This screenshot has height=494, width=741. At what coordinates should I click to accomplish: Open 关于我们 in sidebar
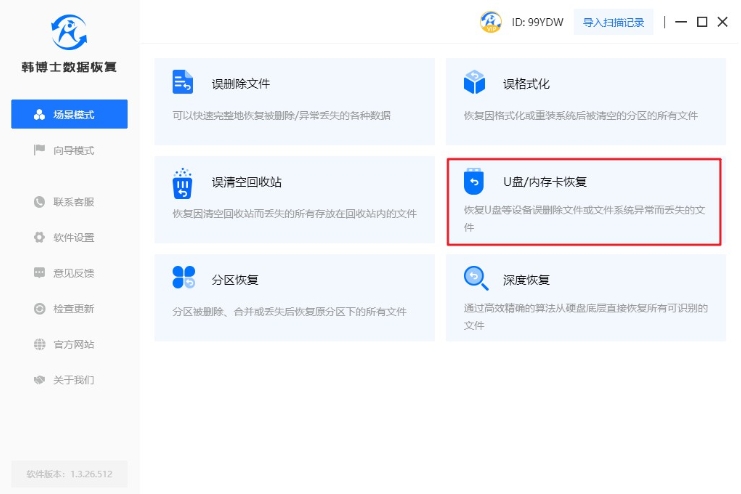coord(69,380)
